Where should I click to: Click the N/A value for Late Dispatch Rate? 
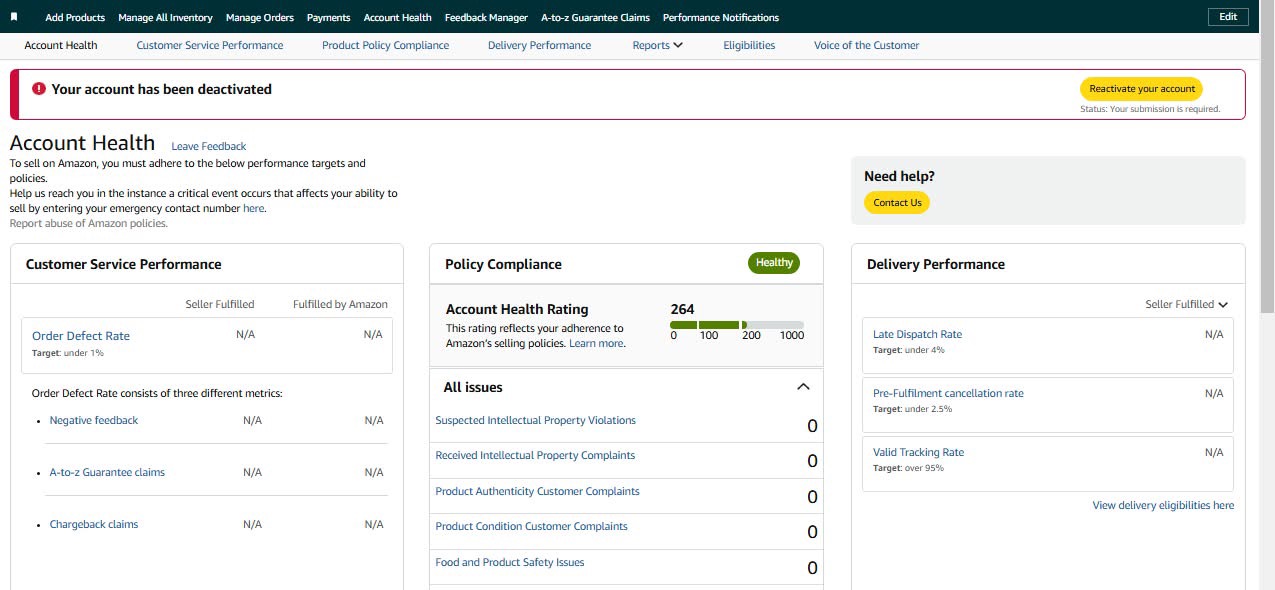(1214, 334)
